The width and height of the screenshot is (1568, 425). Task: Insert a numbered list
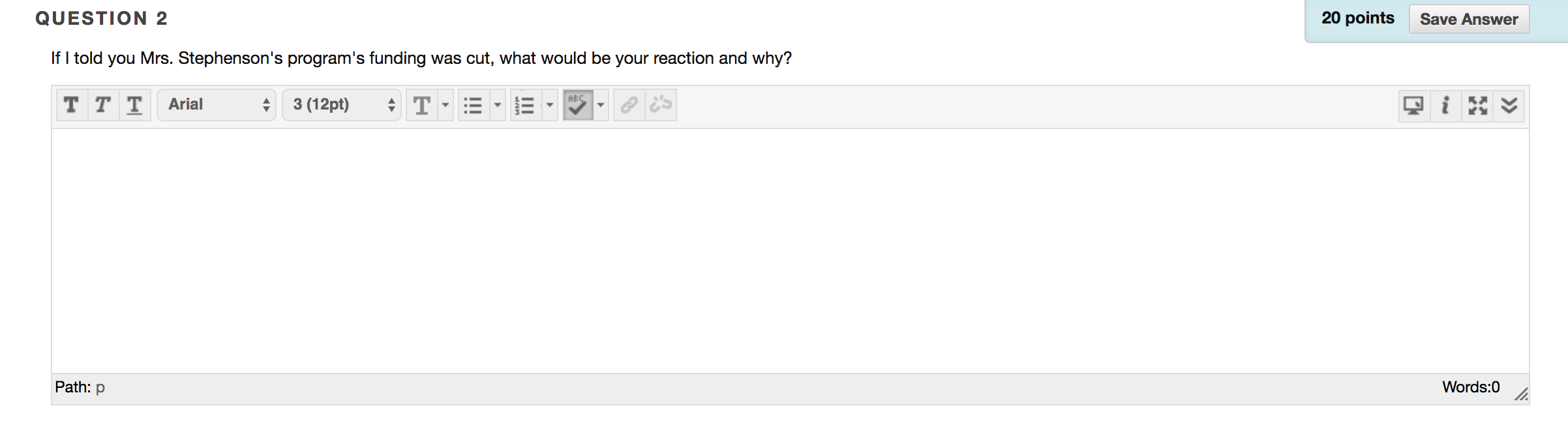[x=524, y=105]
